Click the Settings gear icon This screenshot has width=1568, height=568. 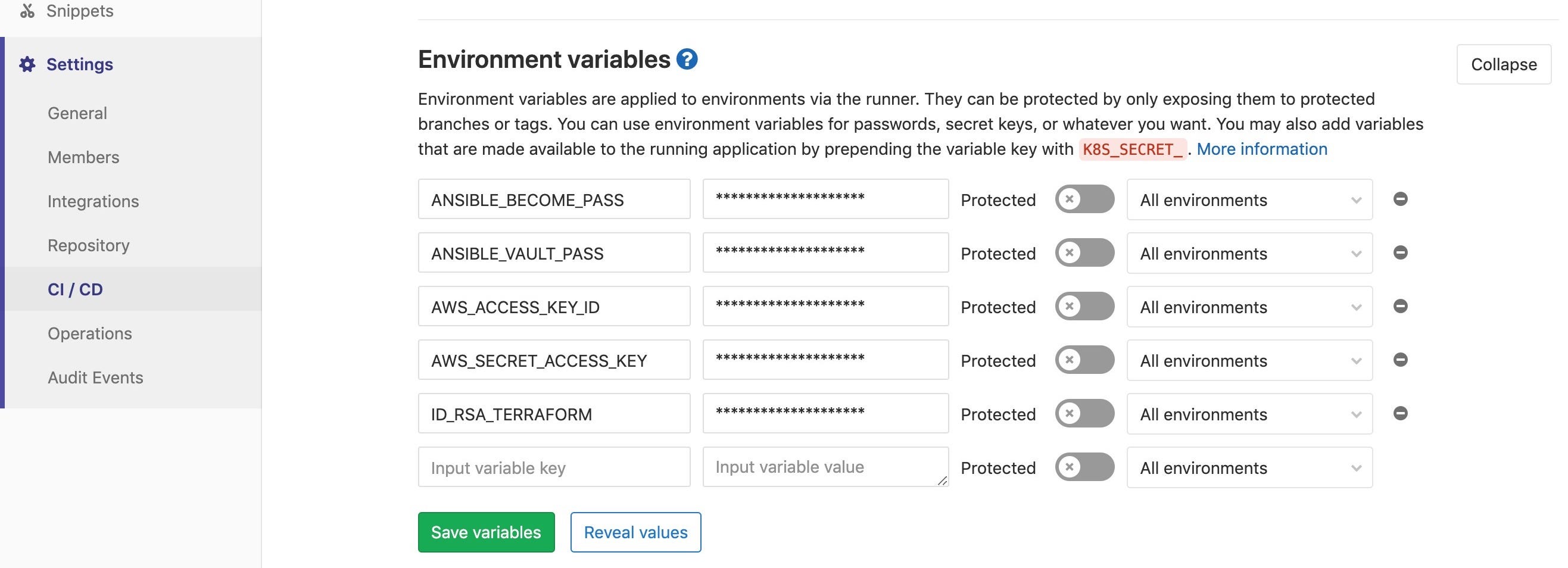(27, 64)
